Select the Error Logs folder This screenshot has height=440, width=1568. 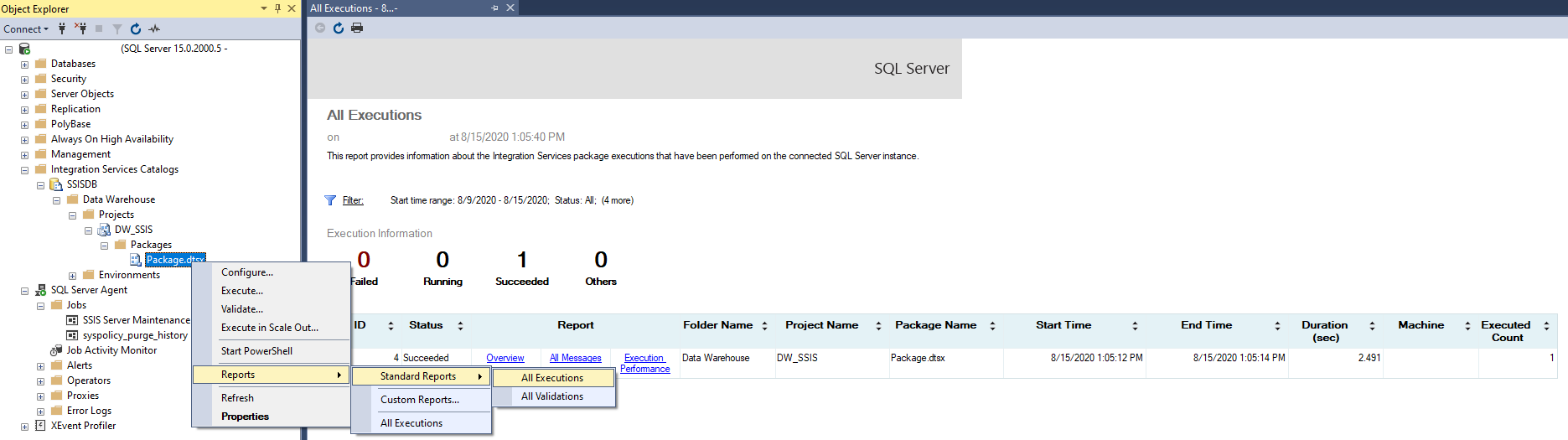click(x=89, y=411)
